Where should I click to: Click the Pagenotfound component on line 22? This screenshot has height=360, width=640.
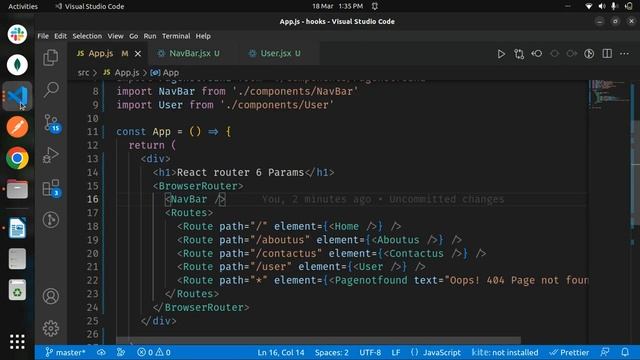tap(371, 280)
